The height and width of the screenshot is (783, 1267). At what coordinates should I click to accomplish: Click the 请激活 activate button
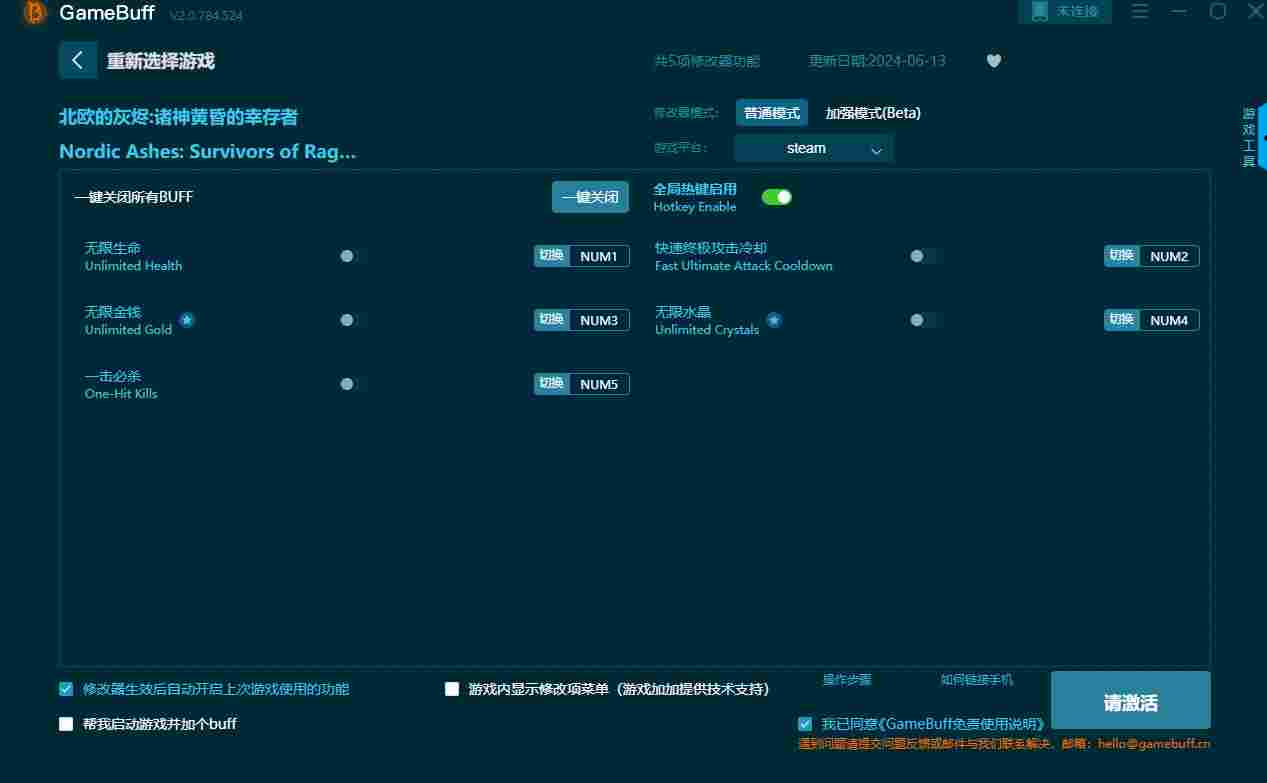[1131, 700]
